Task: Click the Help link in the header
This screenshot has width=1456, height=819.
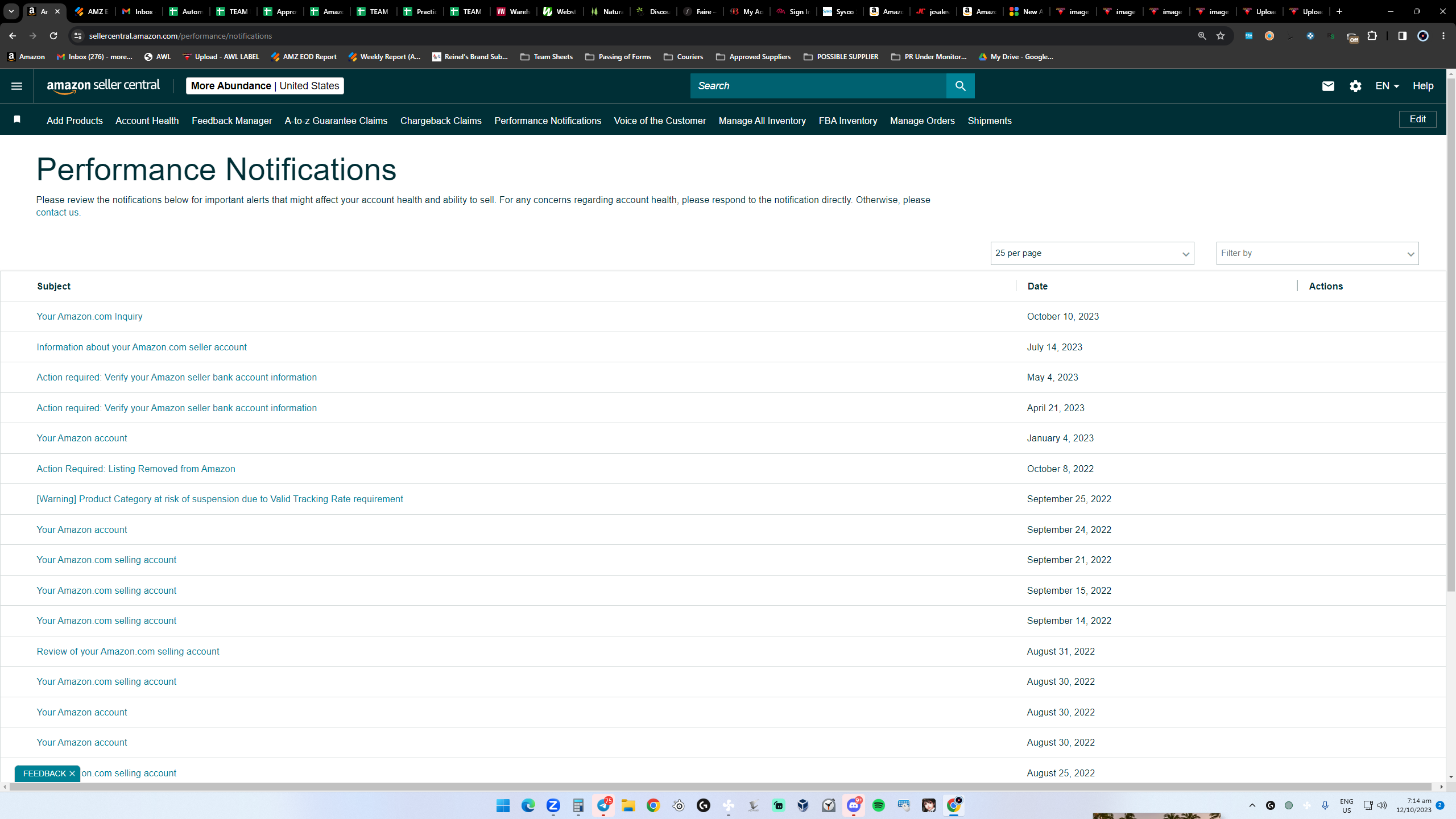Action: point(1423,86)
